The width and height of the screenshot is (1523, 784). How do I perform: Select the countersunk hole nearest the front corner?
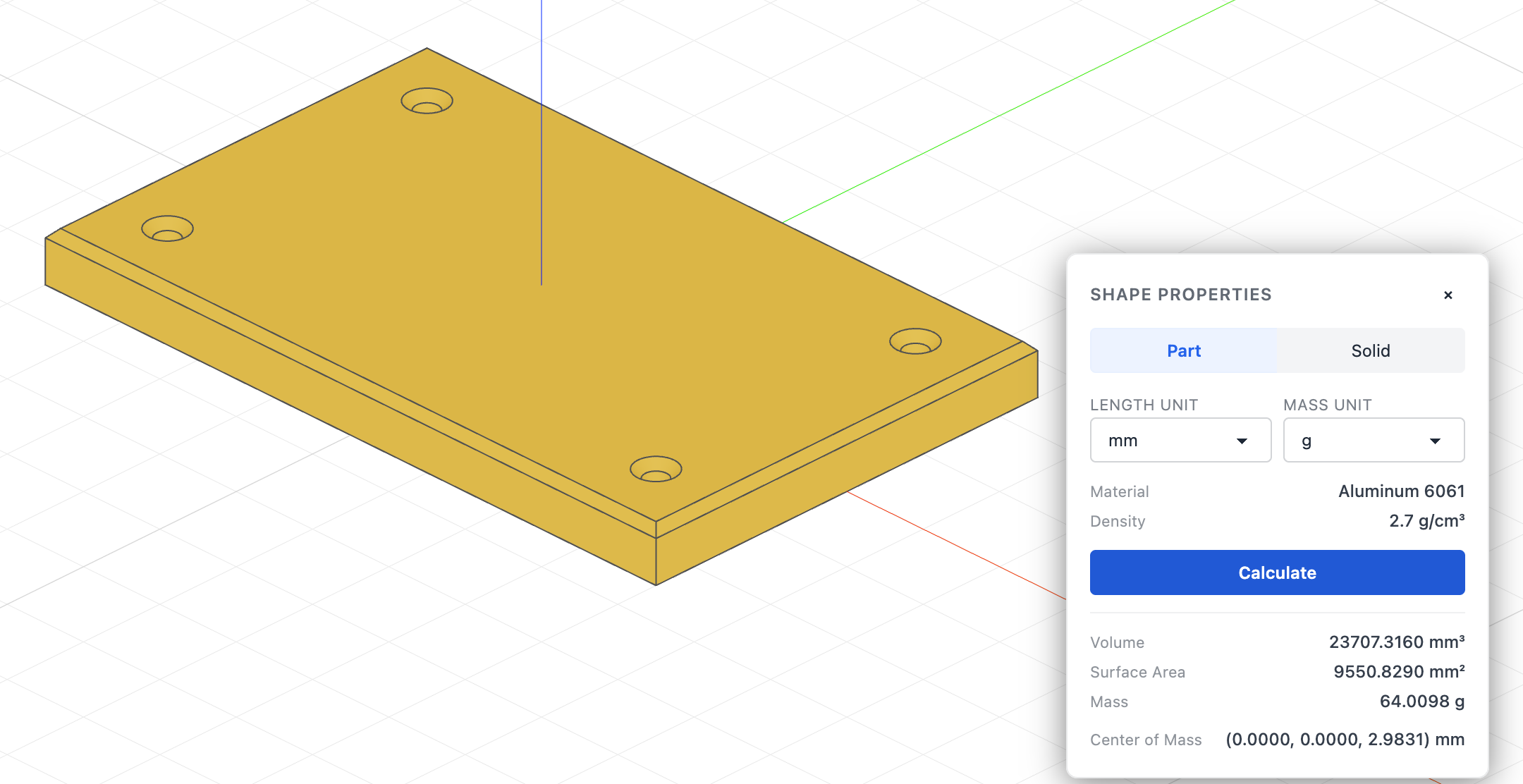[x=656, y=470]
